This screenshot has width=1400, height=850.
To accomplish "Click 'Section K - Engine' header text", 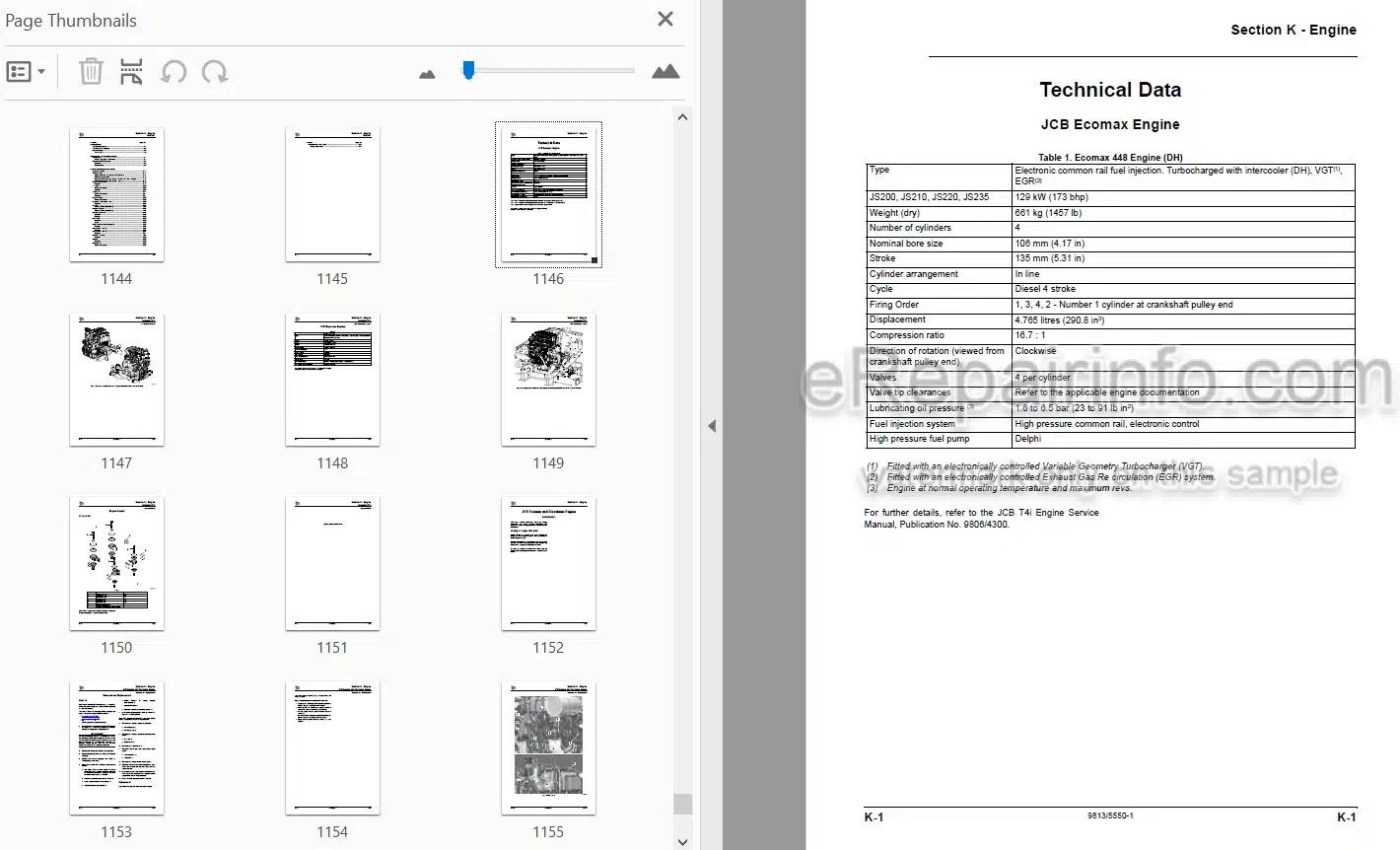I will [x=1294, y=30].
